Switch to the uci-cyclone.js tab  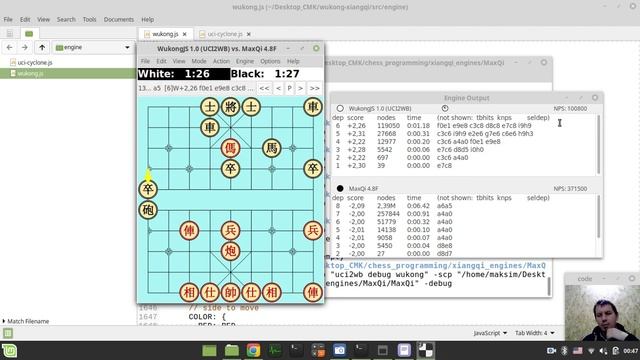pos(224,34)
